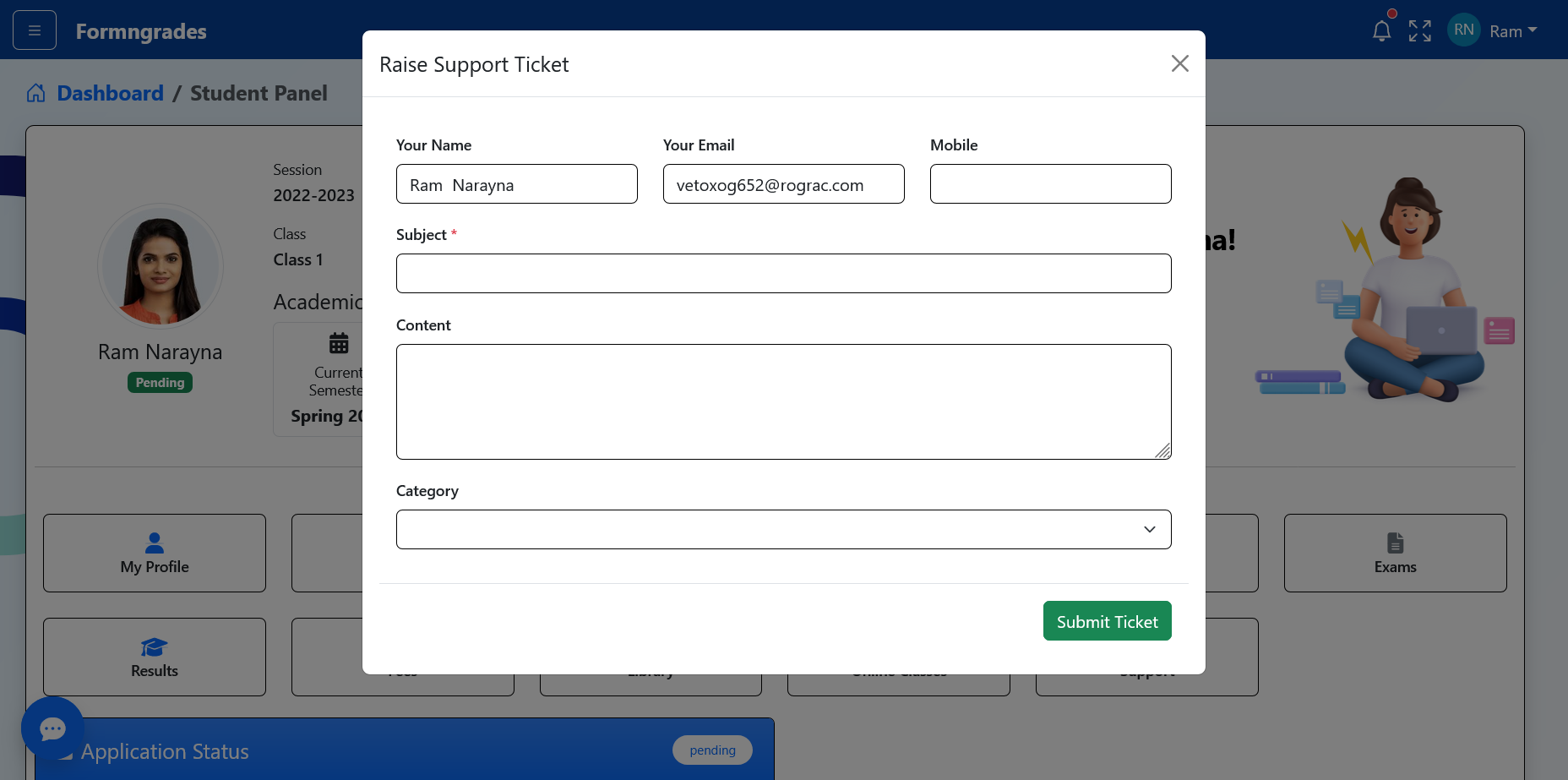The width and height of the screenshot is (1568, 780).
Task: Click the Formngrades logo
Action: (140, 31)
